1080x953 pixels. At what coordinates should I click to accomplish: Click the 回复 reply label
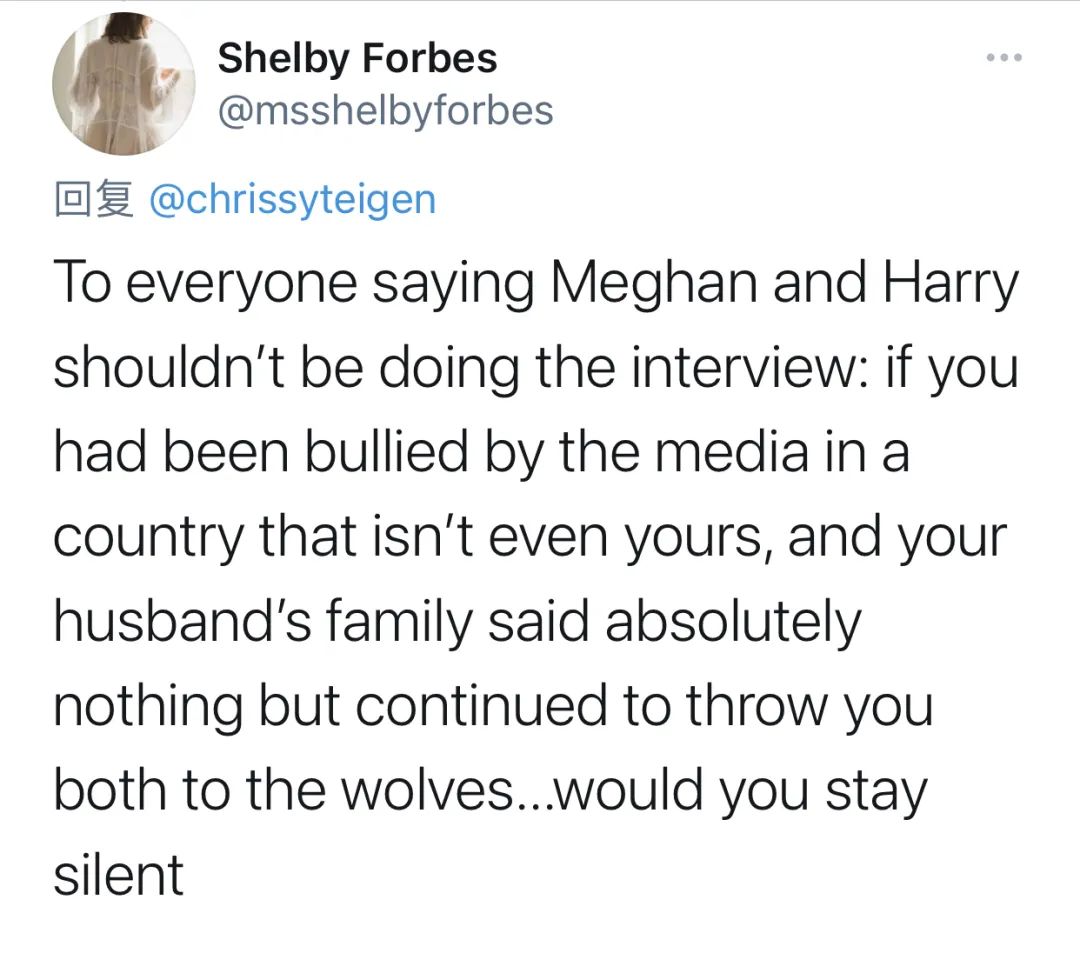[x=92, y=199]
